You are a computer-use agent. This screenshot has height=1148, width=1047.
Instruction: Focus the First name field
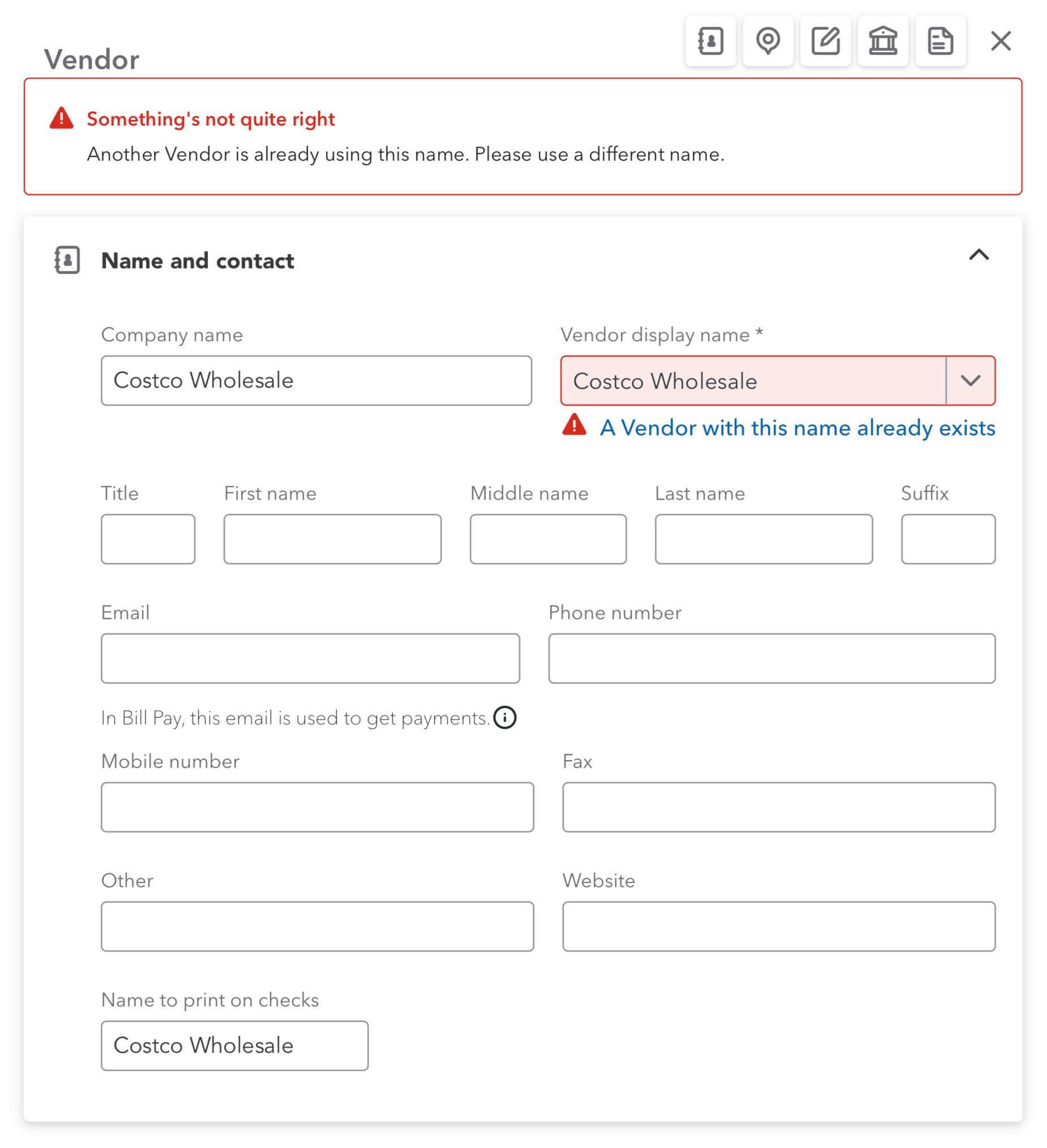[332, 539]
